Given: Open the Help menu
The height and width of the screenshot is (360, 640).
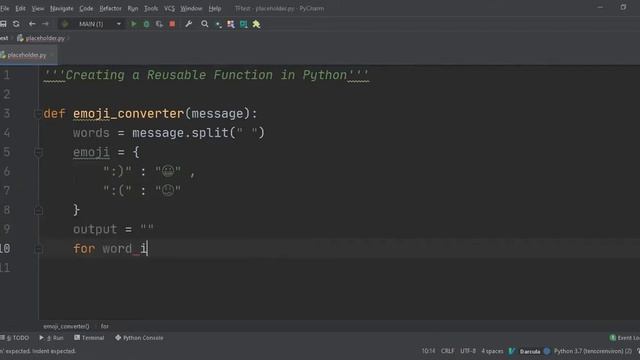Looking at the screenshot, I should [215, 8].
